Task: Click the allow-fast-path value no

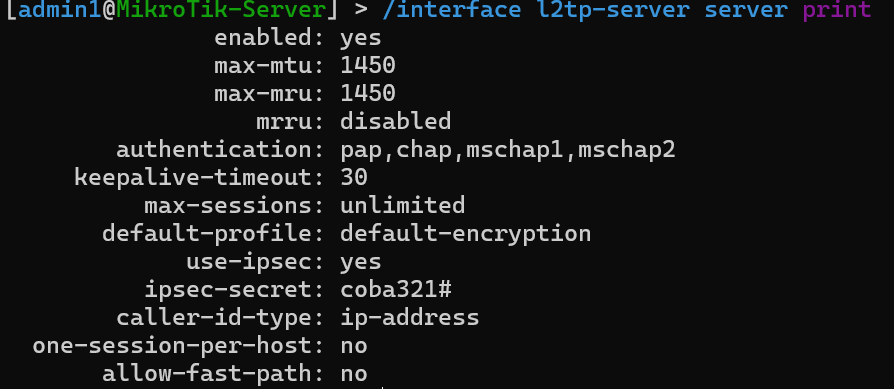Action: pos(354,374)
